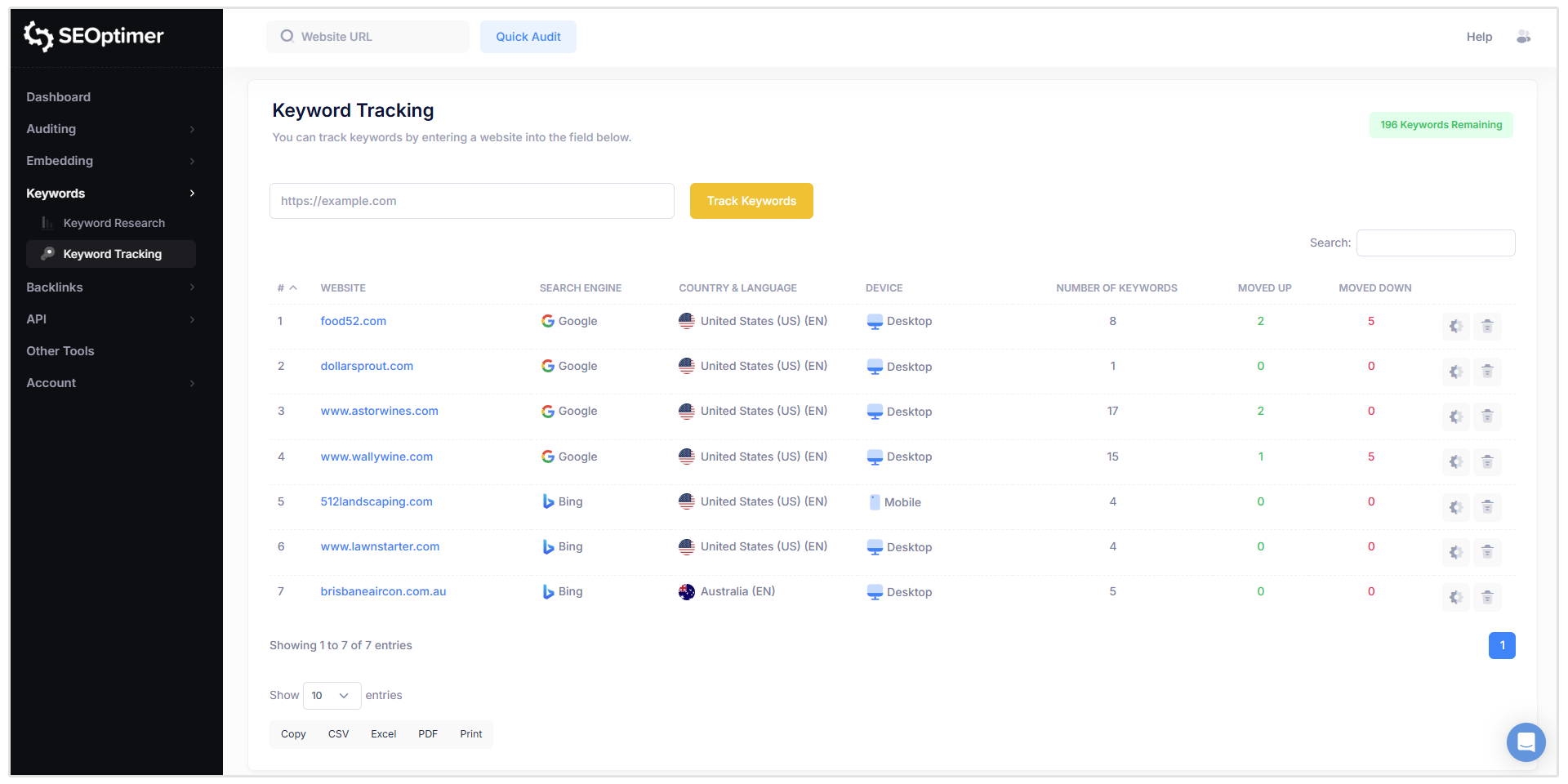Expand the Backlinks sidebar section

click(54, 287)
